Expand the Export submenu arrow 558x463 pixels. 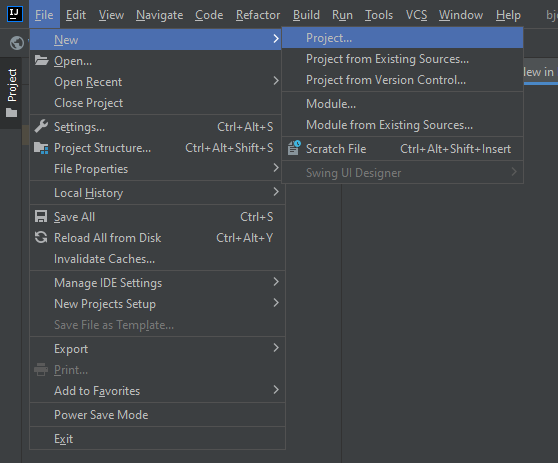(276, 348)
